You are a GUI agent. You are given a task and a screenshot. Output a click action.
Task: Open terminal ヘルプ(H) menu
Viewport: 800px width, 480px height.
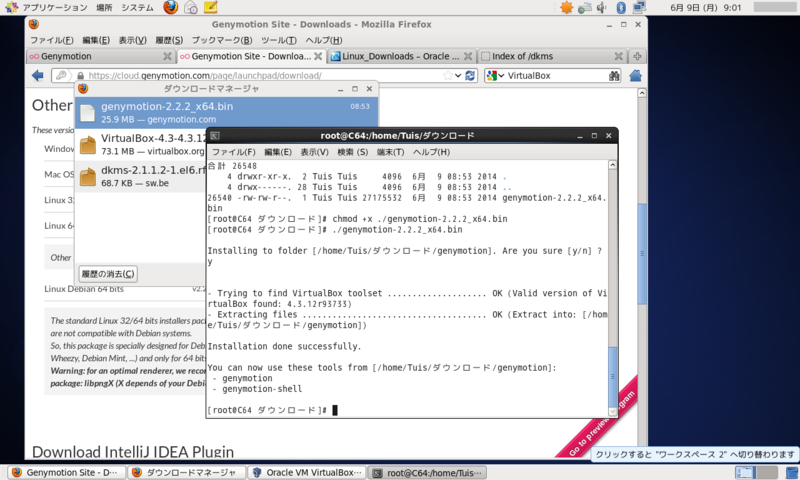[x=432, y=152]
